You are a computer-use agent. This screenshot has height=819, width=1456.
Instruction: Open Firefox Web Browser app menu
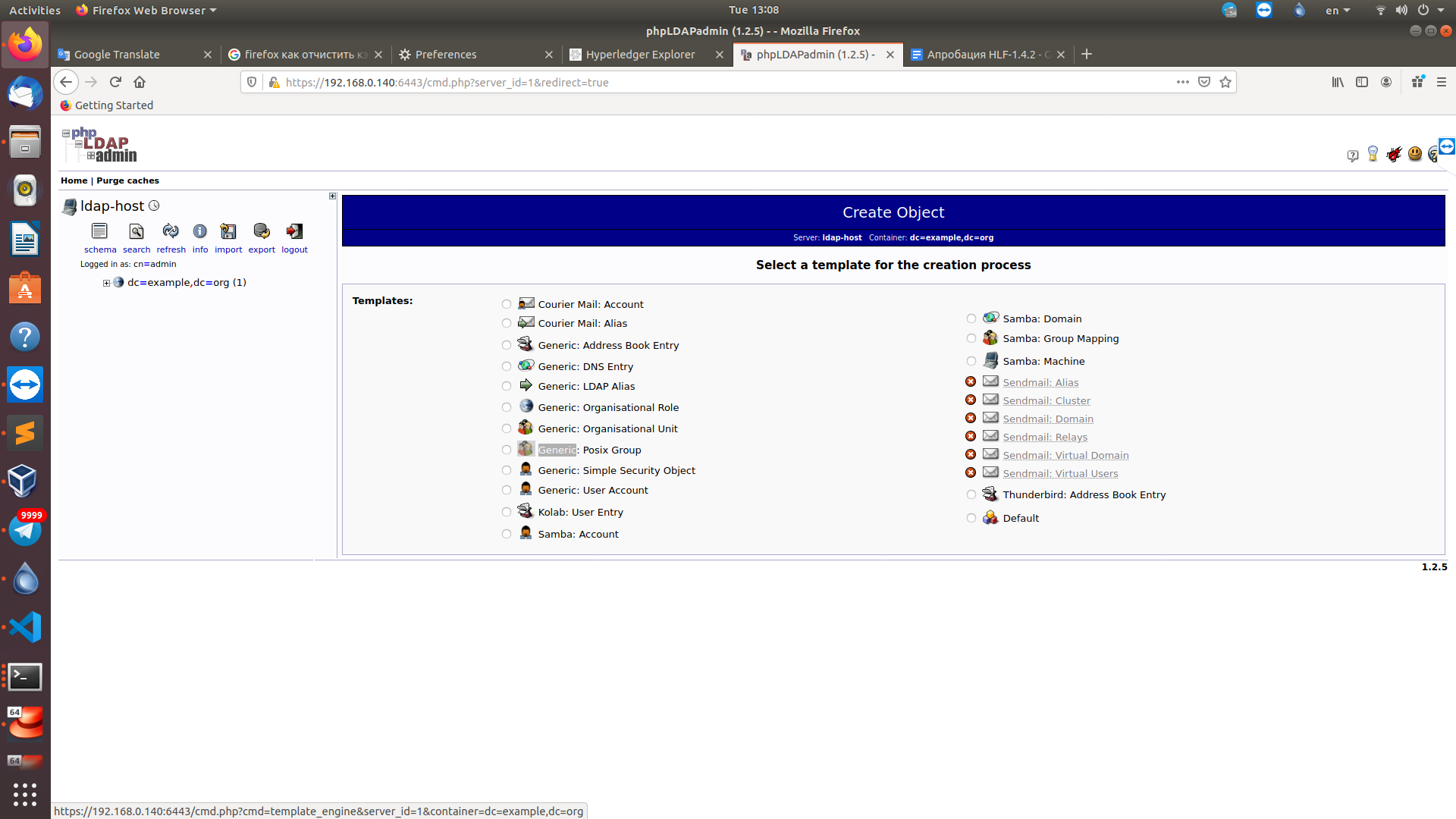[146, 10]
